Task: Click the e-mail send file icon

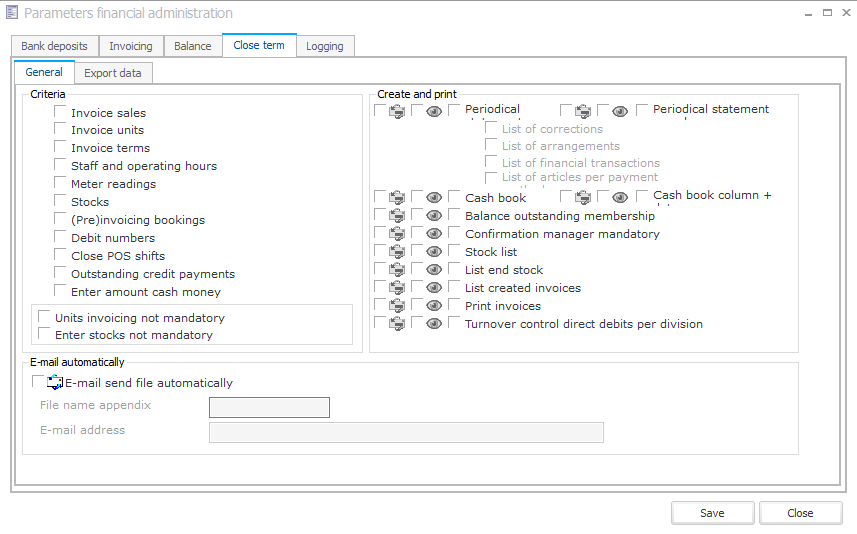Action: click(x=55, y=382)
